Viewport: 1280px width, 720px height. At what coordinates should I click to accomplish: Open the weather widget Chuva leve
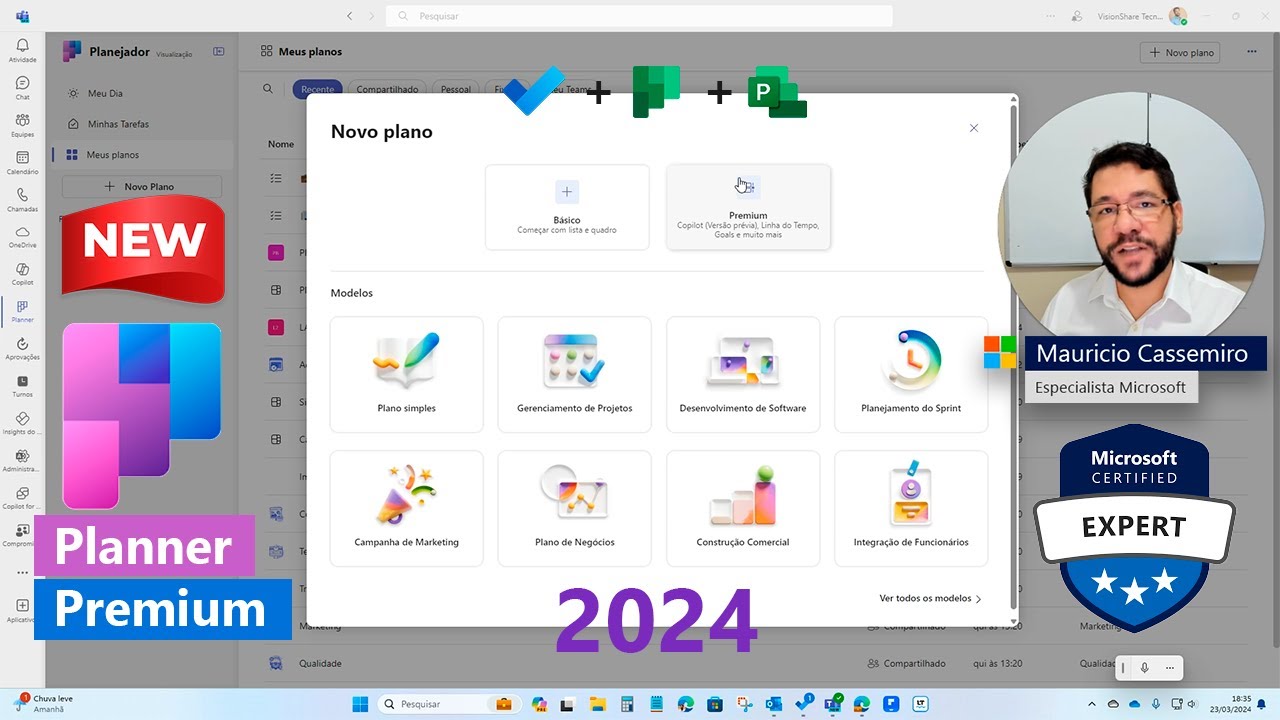(x=42, y=703)
